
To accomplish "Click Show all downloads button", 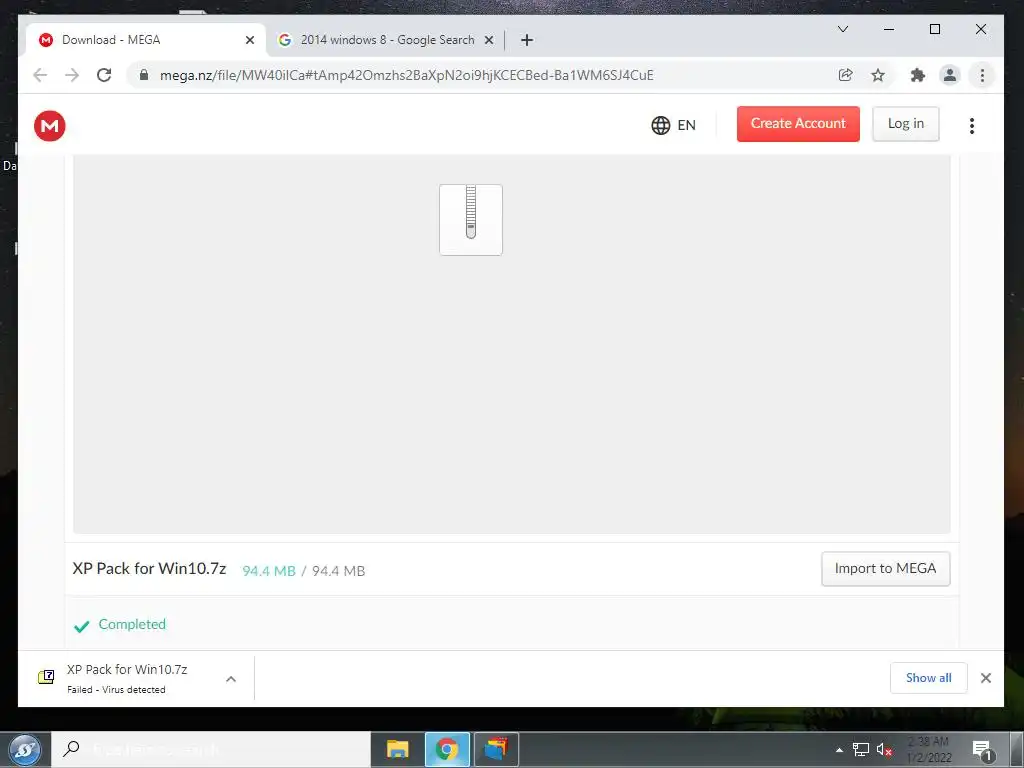I will 929,678.
